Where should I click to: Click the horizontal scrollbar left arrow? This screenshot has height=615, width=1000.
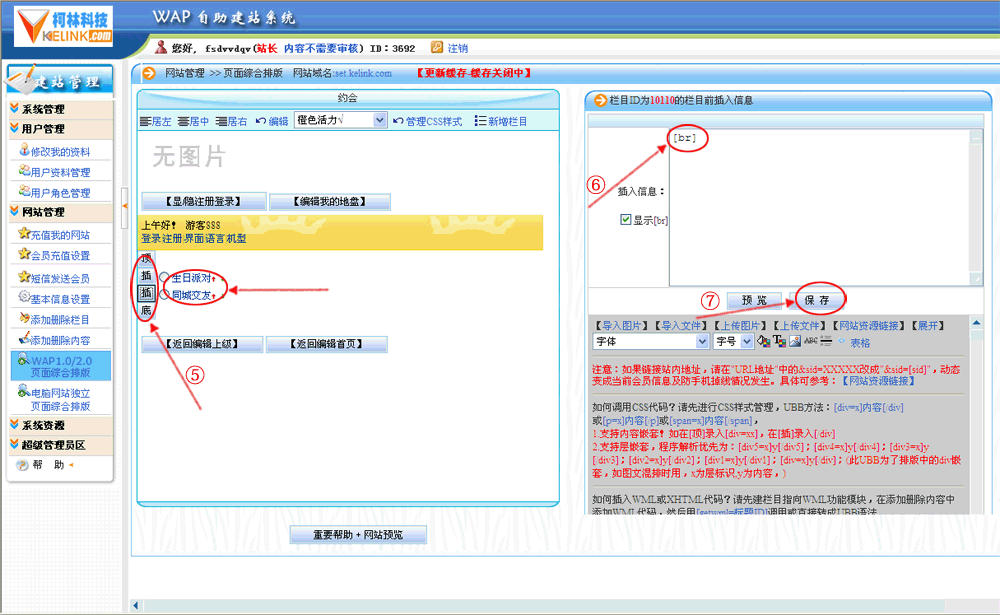point(136,605)
